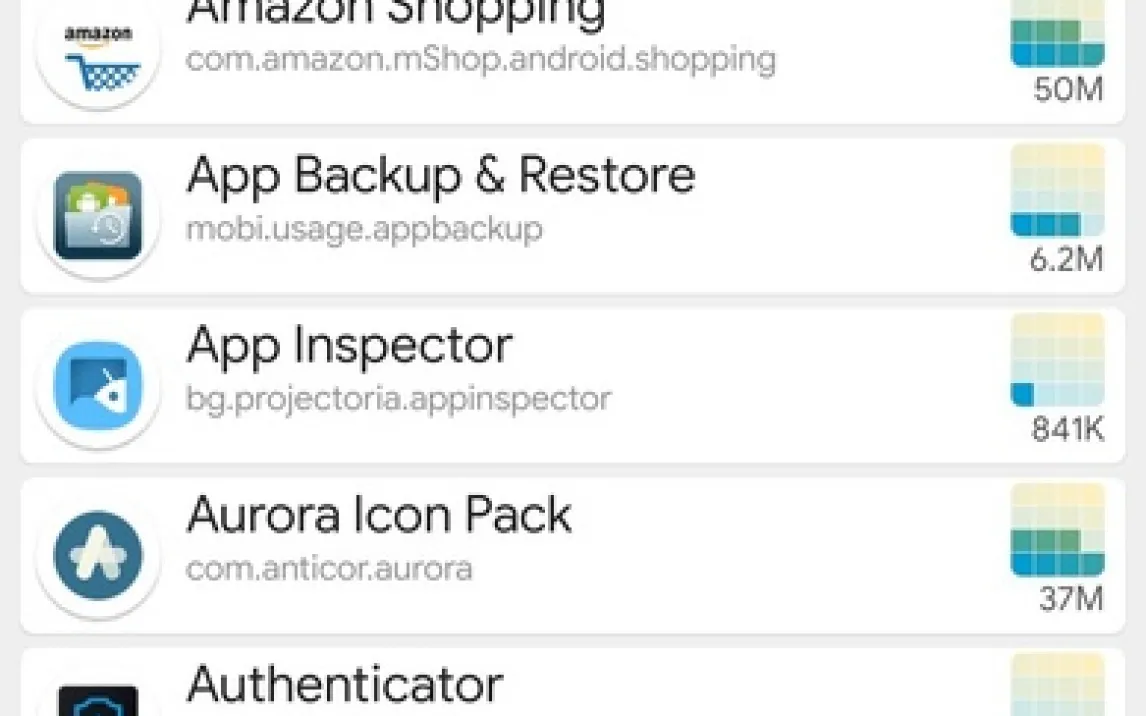Tap the Authenticator app icon

click(x=98, y=700)
